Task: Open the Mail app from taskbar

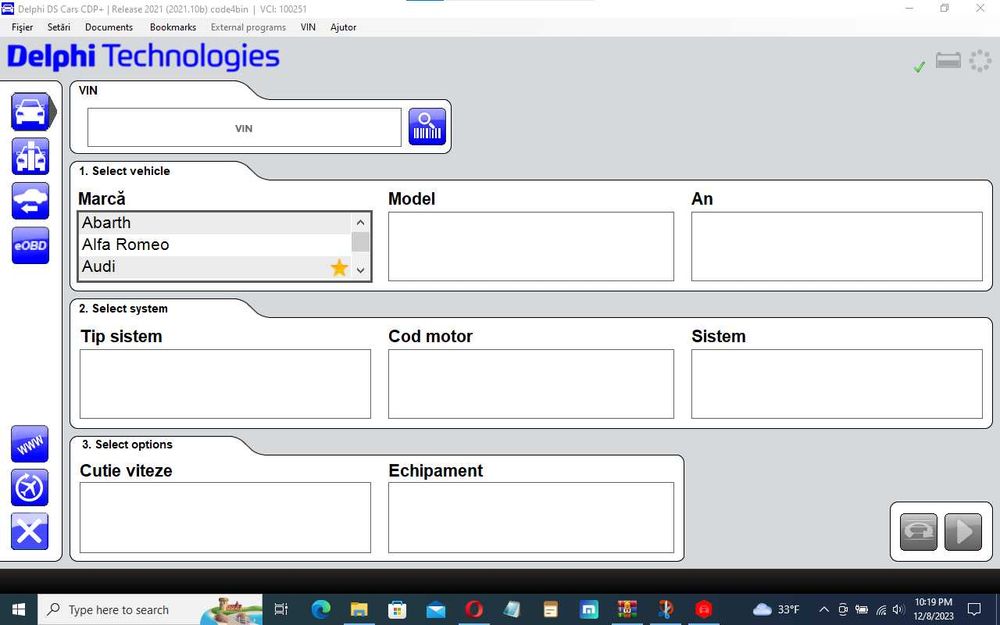Action: pos(436,610)
